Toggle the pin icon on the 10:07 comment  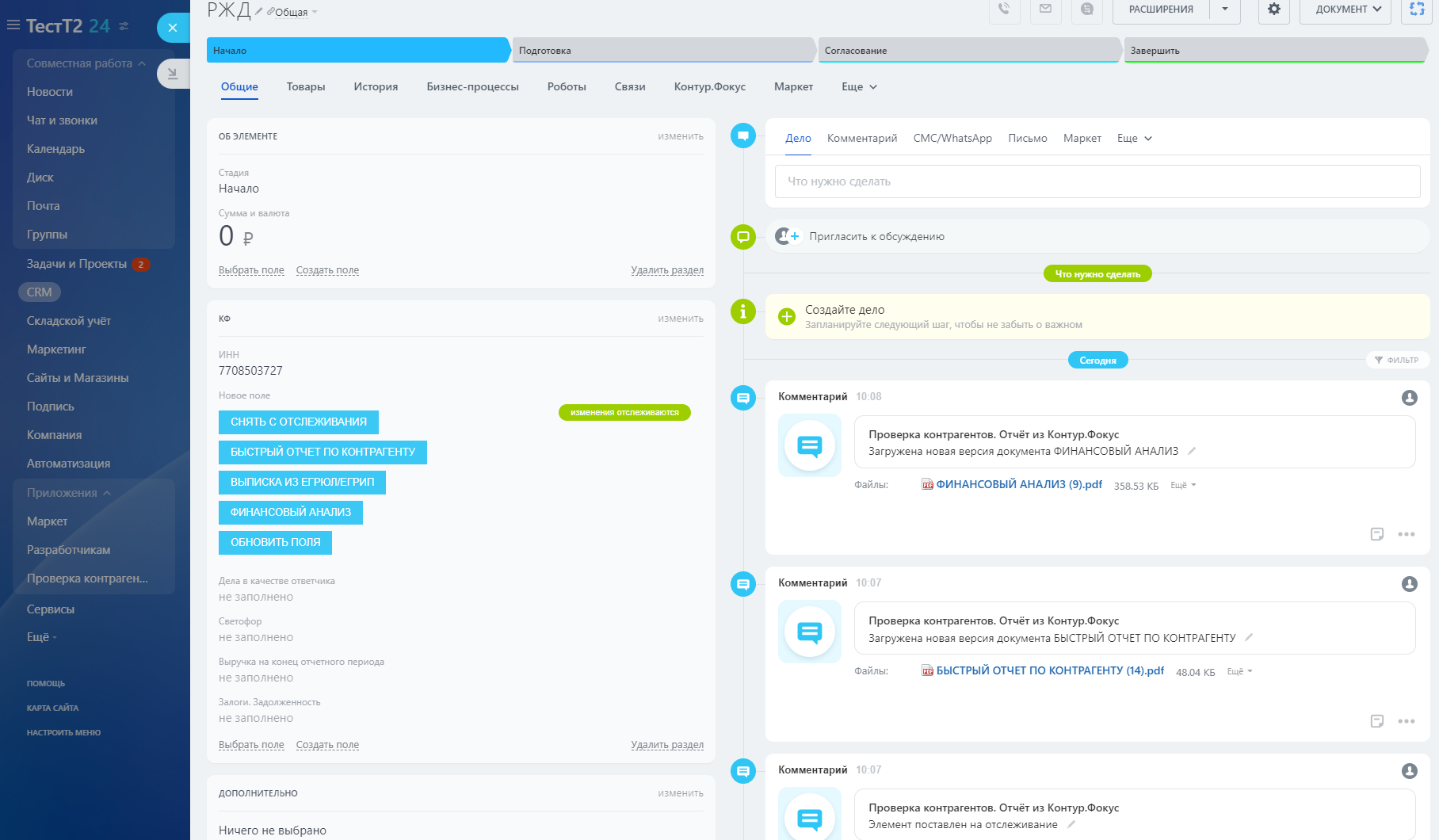(x=1376, y=721)
